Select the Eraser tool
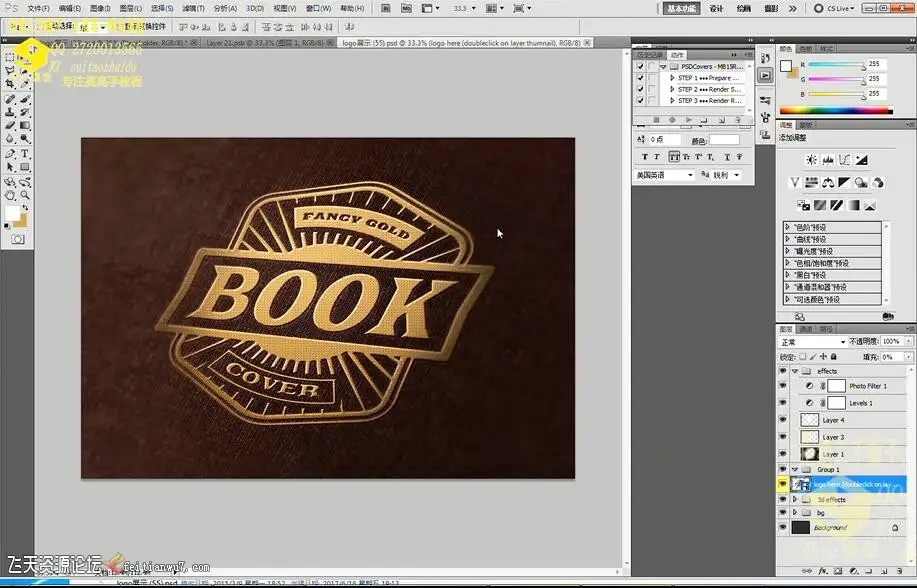The height and width of the screenshot is (588, 917). pyautogui.click(x=10, y=125)
